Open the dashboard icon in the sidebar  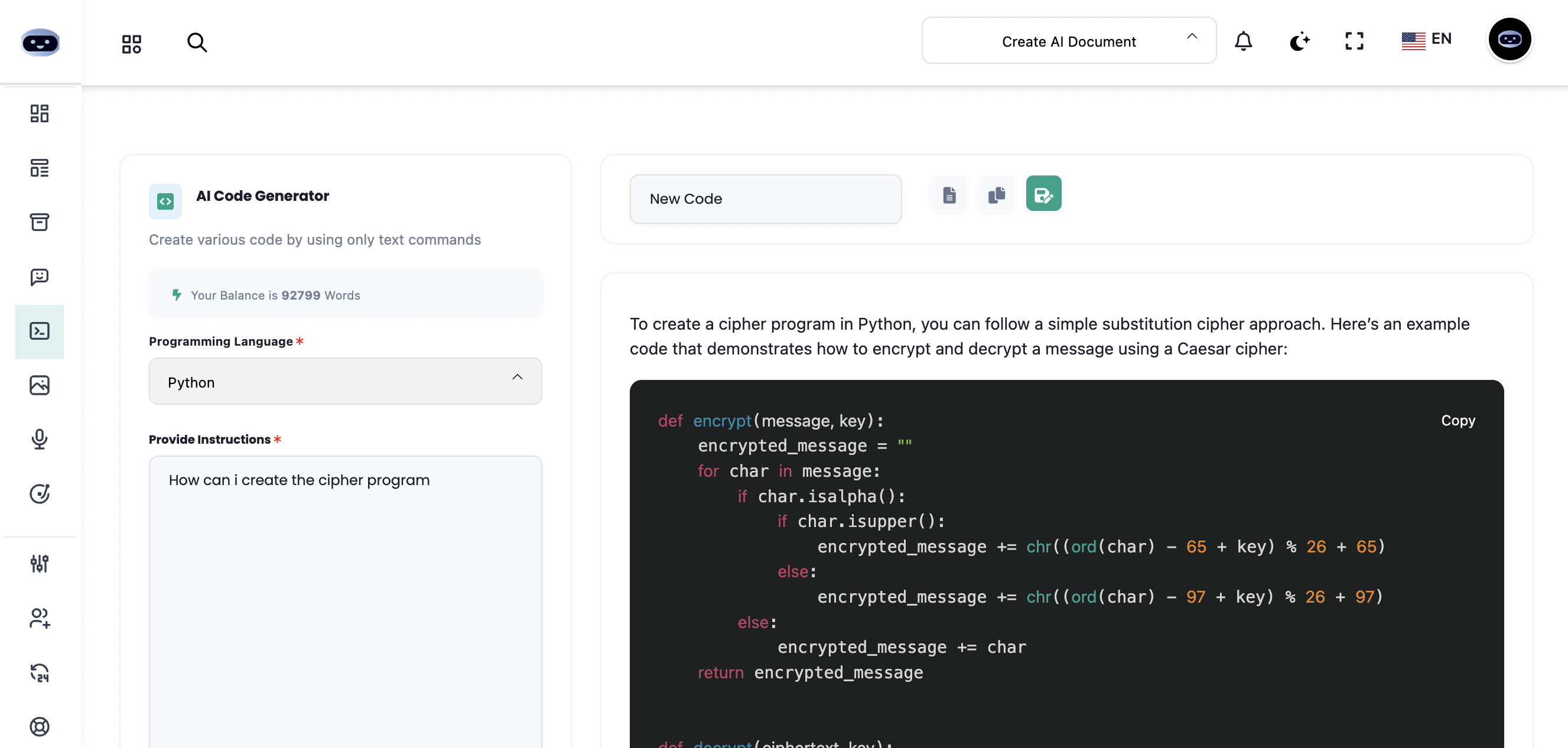pos(39,113)
